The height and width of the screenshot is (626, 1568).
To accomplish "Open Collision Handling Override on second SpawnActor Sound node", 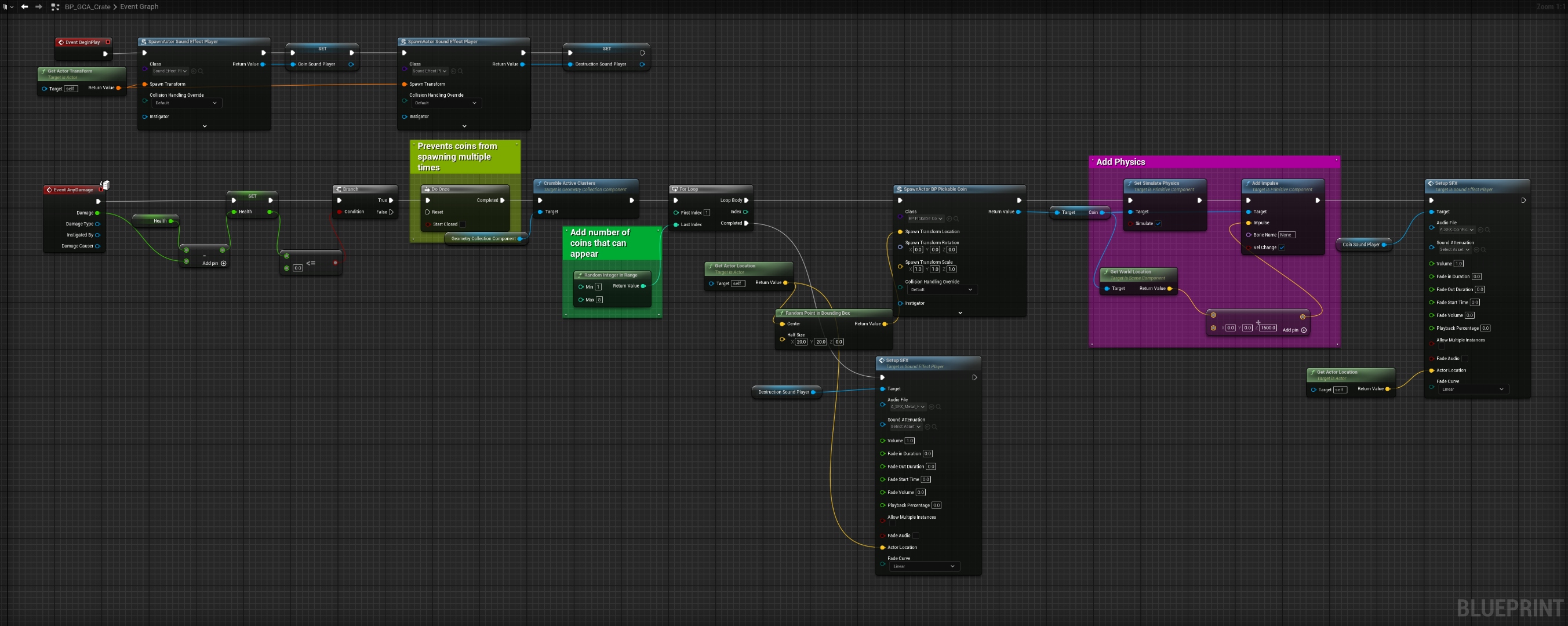I will coord(446,103).
